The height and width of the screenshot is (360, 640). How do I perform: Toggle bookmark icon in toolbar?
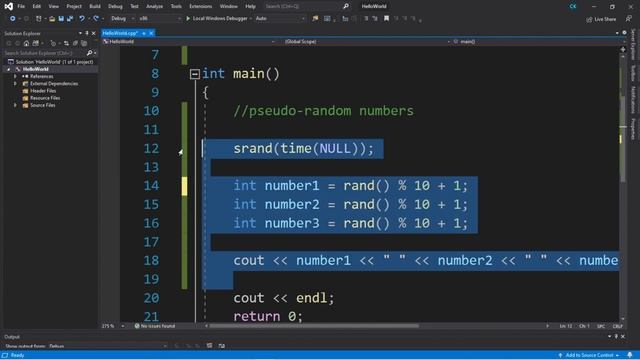pyautogui.click(x=386, y=19)
